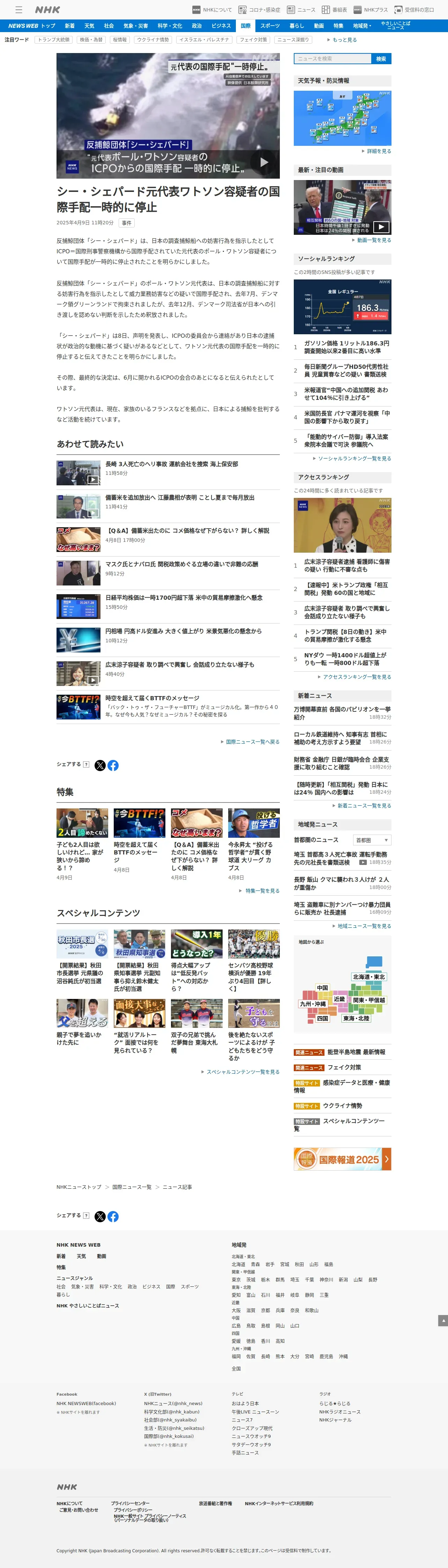448x1568 pixels.
Task: Open the weather forecast map of Japan
Action: (x=342, y=118)
